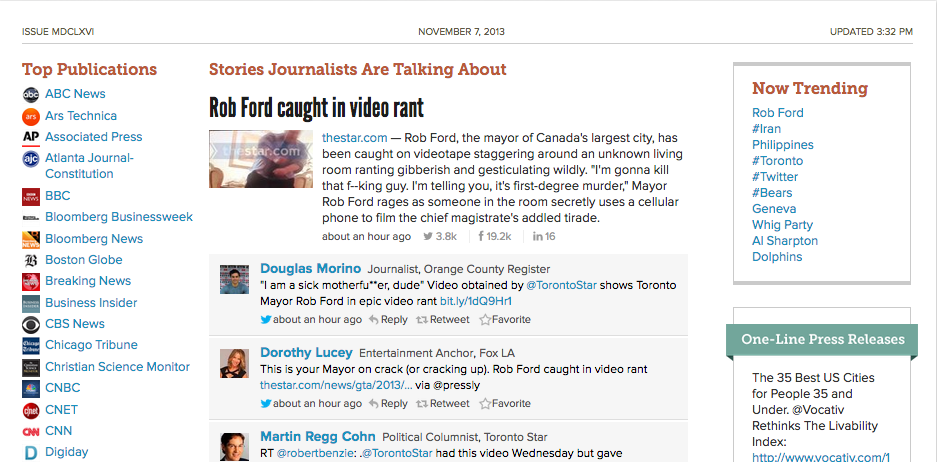The width and height of the screenshot is (937, 462).
Task: Open the vocativ.com press release link
Action: (x=821, y=458)
